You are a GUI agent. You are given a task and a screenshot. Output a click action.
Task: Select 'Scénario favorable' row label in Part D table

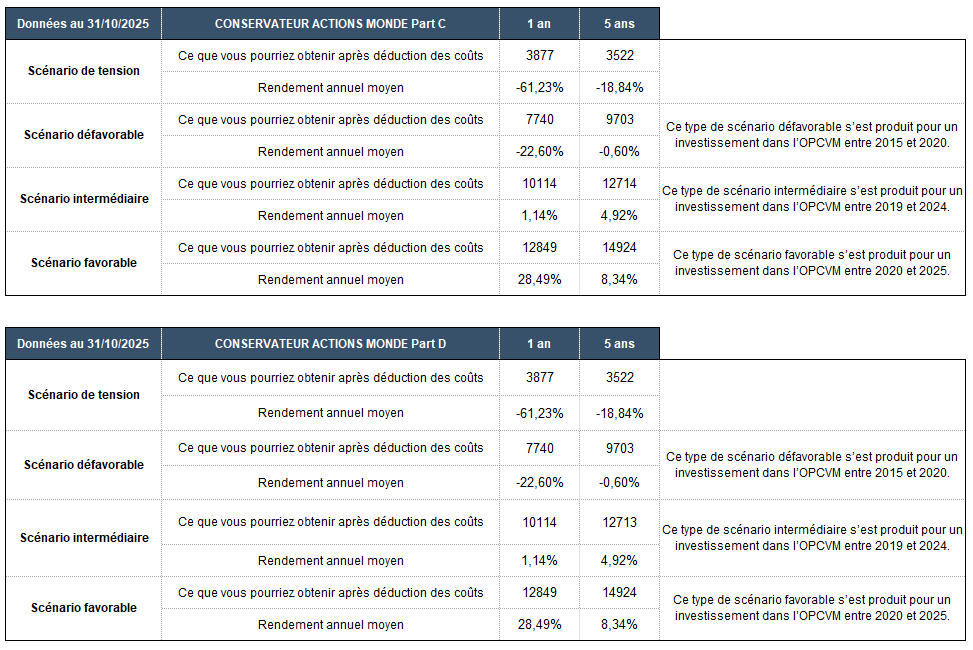pyautogui.click(x=83, y=608)
